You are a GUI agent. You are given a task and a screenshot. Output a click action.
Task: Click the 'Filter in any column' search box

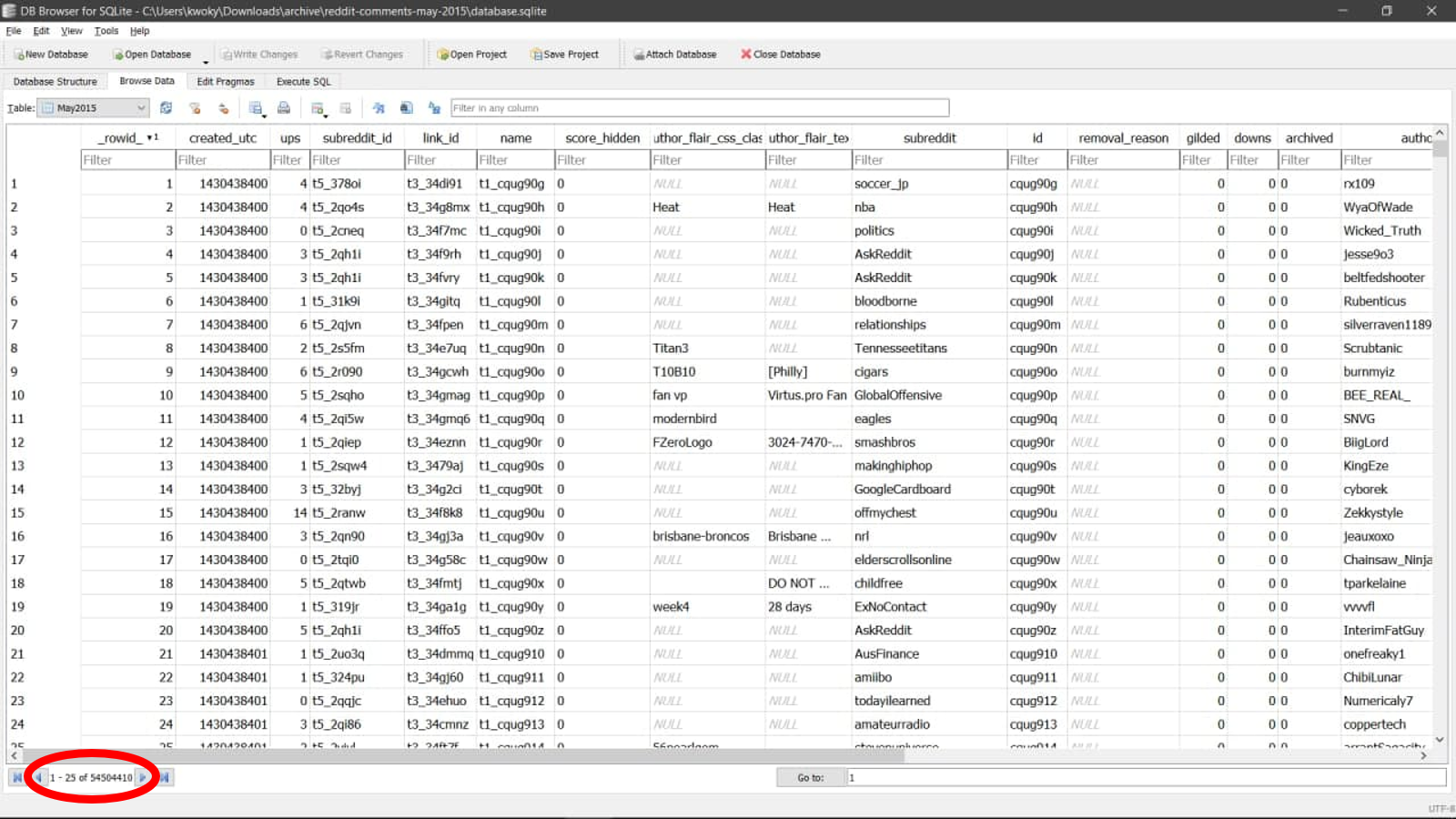pyautogui.click(x=699, y=108)
